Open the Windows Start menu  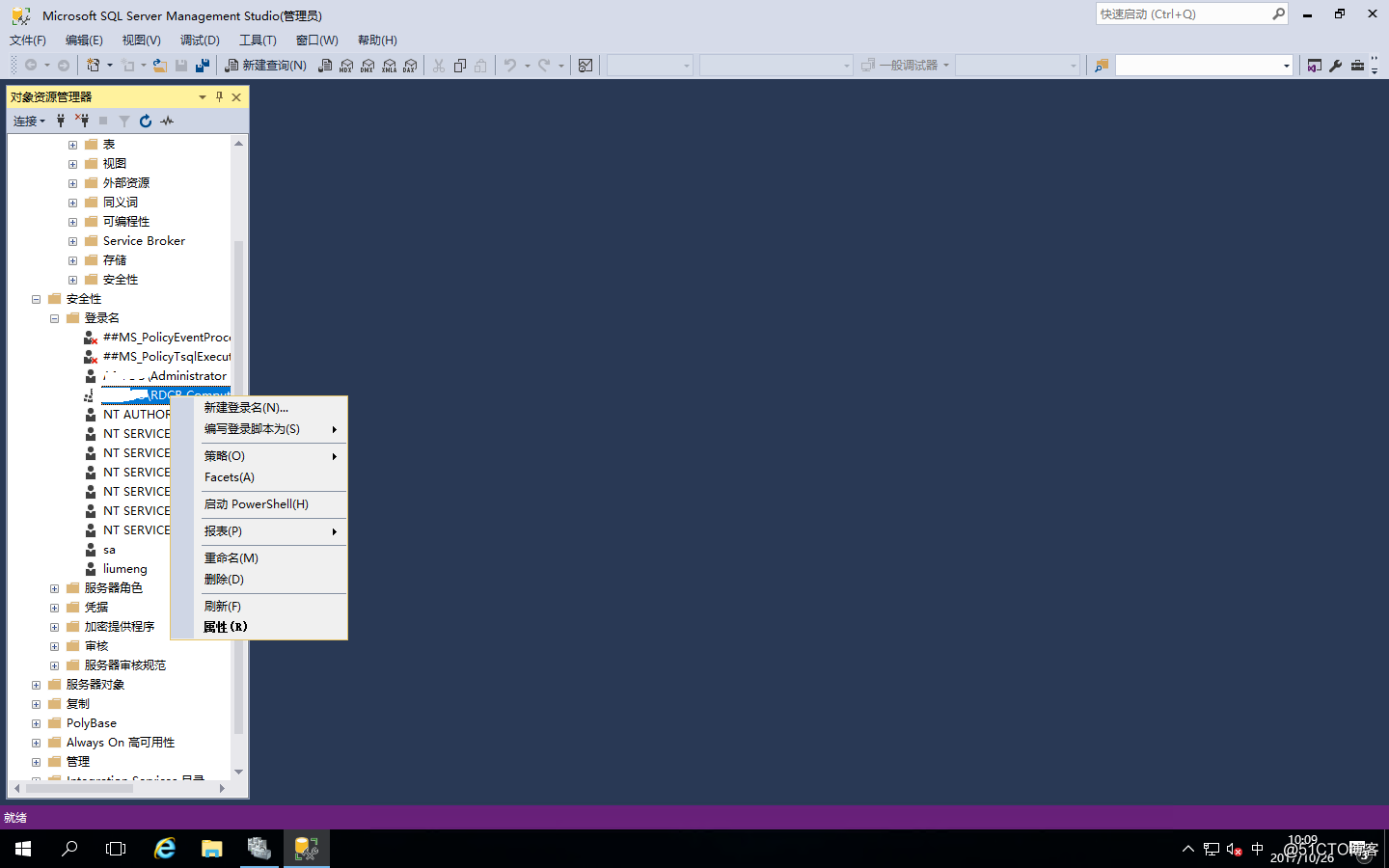pos(23,849)
